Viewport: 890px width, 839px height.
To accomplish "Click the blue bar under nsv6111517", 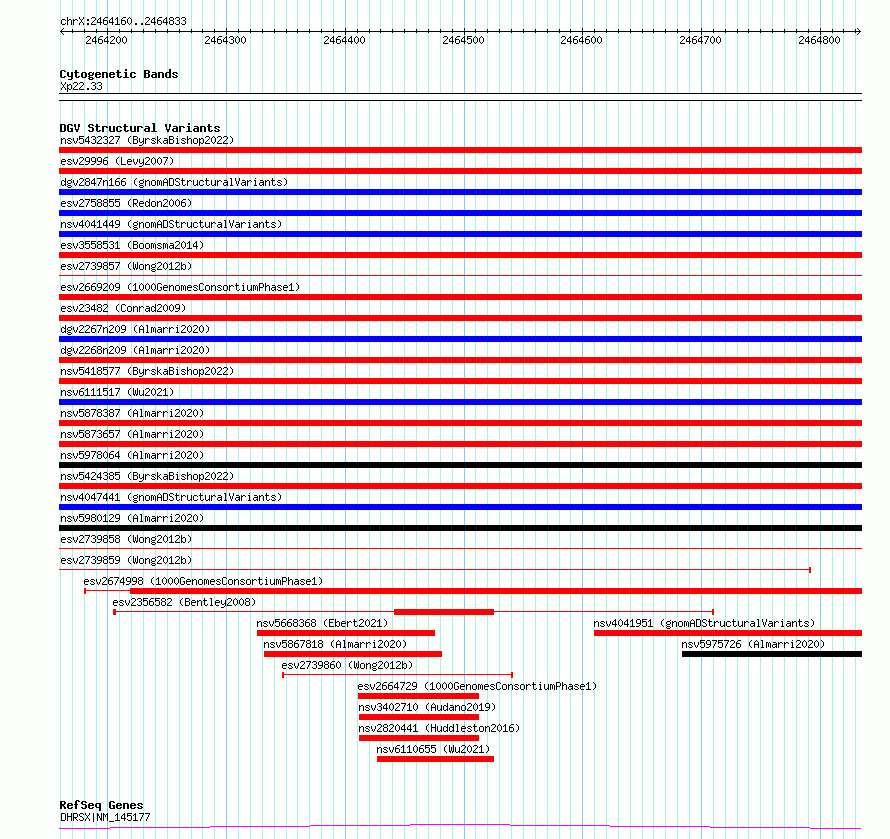I will 460,402.
